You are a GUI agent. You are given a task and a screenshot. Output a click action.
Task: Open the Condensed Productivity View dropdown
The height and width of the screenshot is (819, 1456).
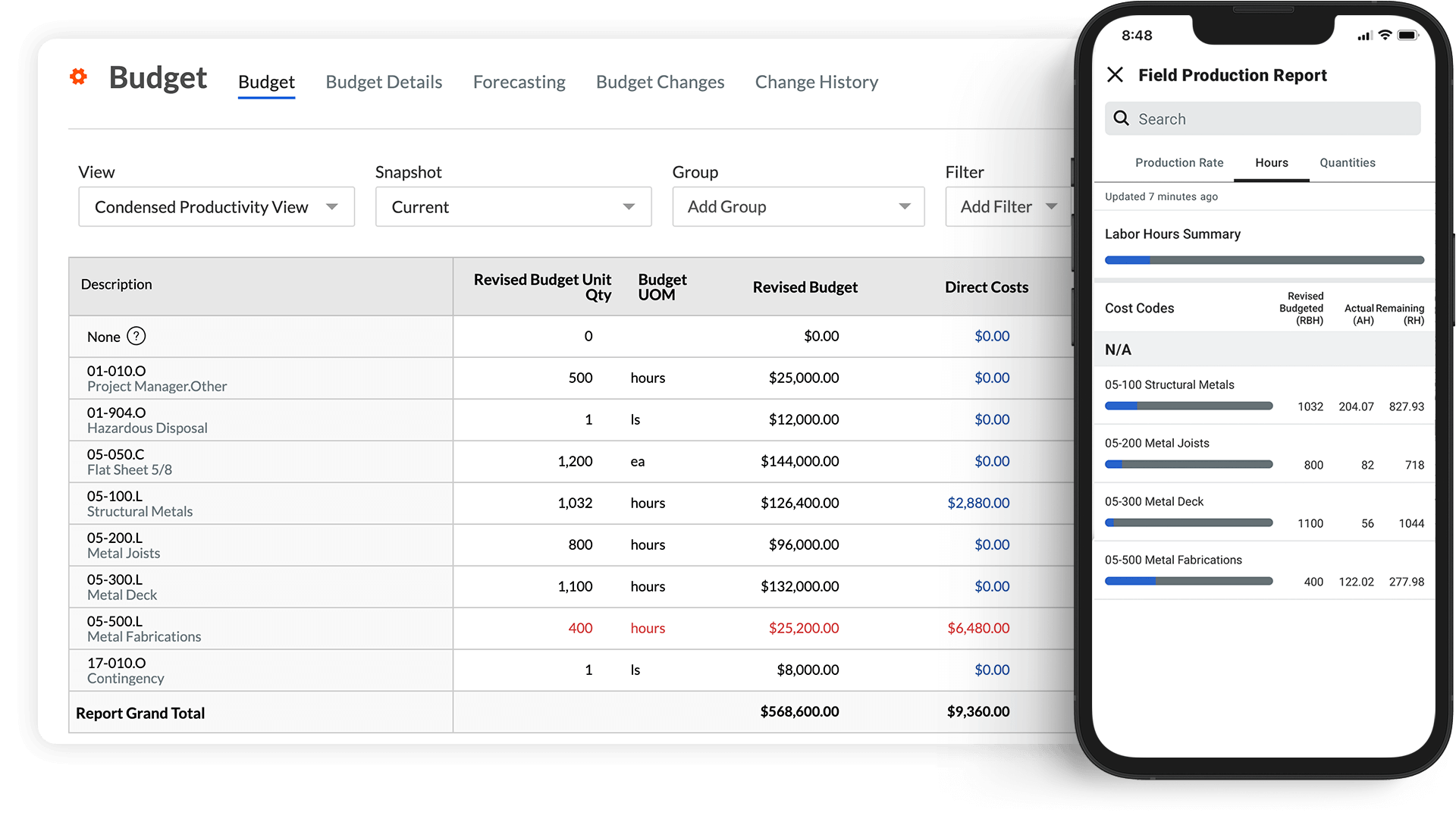216,207
